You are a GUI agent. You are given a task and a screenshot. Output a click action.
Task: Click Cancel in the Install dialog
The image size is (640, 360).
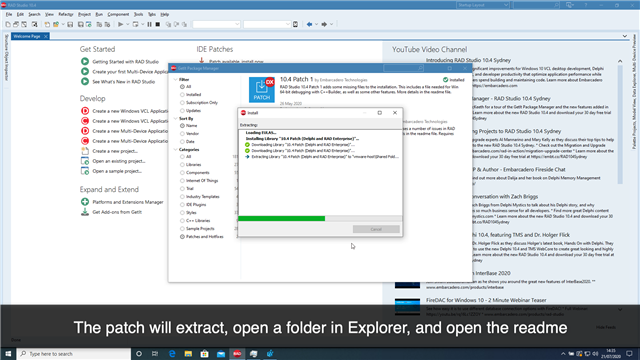pos(376,229)
